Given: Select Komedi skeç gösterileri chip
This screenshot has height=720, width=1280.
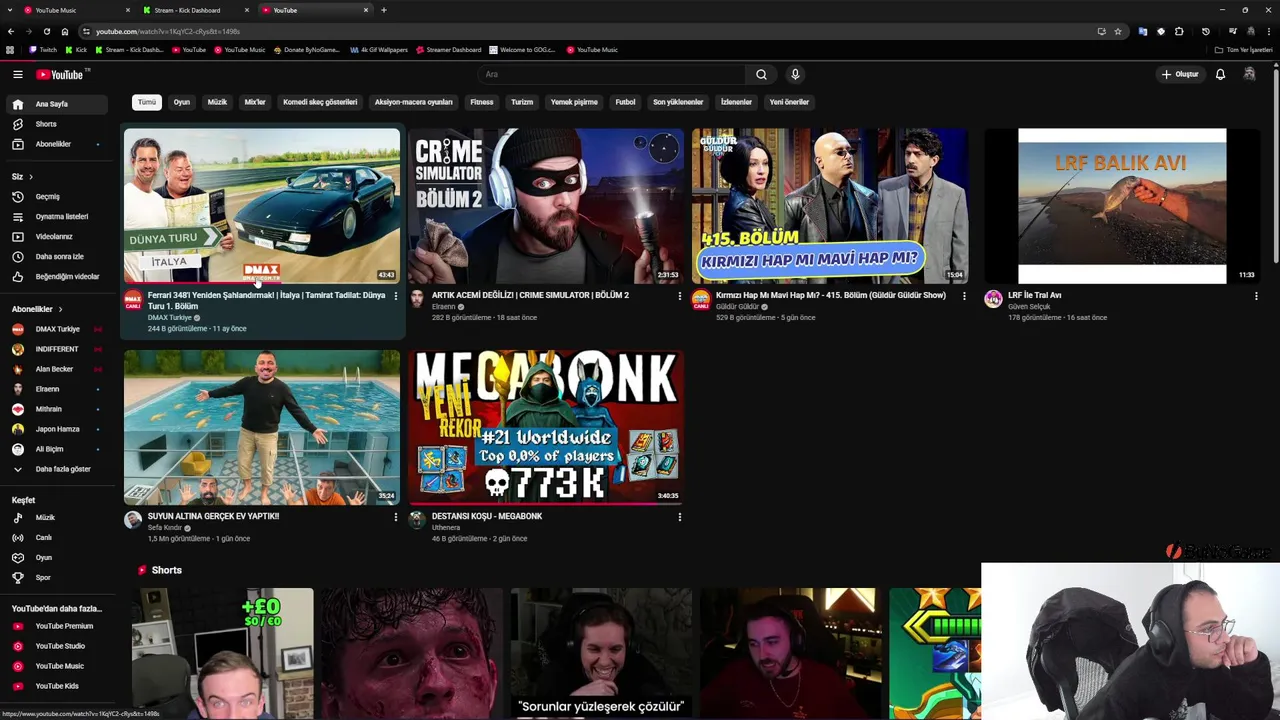Looking at the screenshot, I should 320,102.
